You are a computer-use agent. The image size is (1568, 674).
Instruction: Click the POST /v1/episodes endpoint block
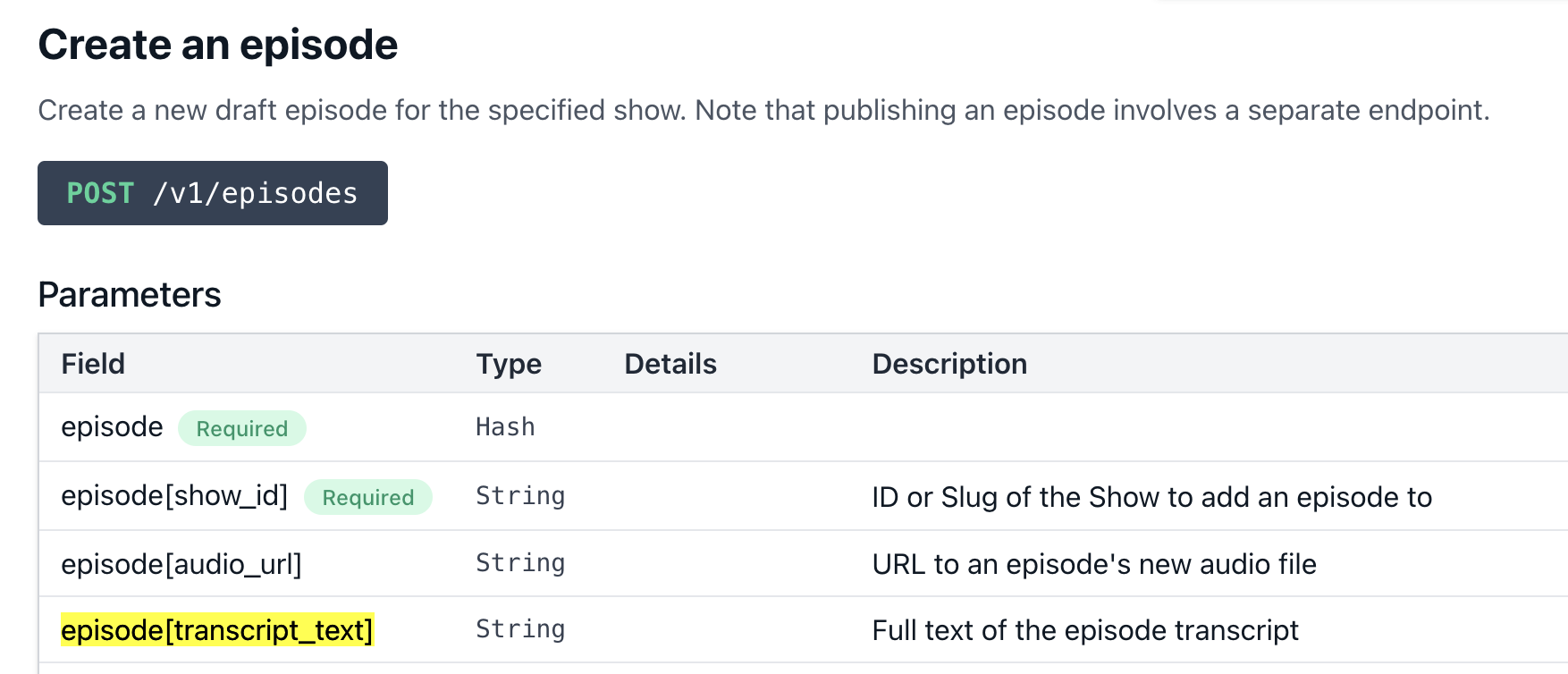(212, 193)
